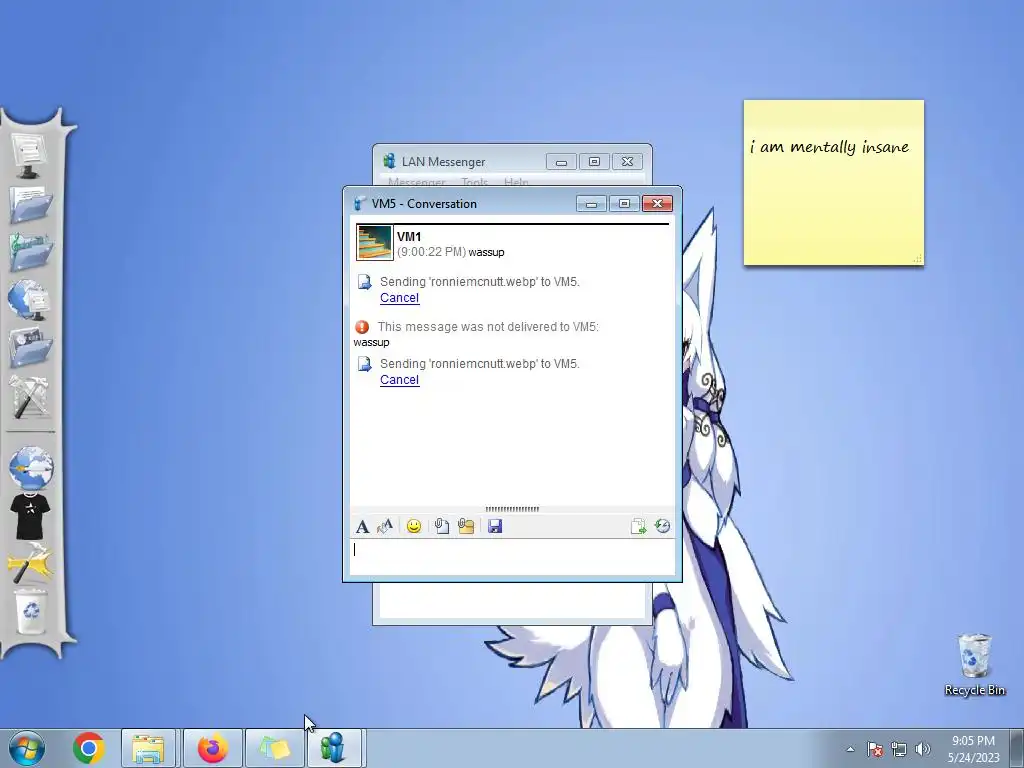Open the recycle bin in side dock
The image size is (1024, 768).
(31, 611)
